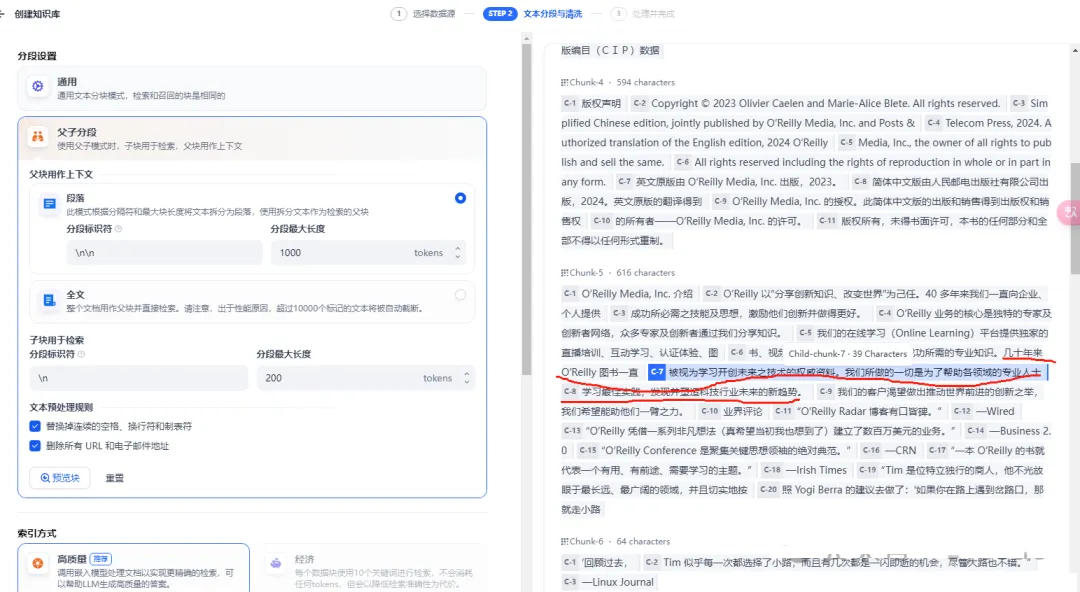This screenshot has height=592, width=1080.
Task: Toggle 删除所有 URL 和电子邮件地址 checkbox
Action: coord(35,446)
